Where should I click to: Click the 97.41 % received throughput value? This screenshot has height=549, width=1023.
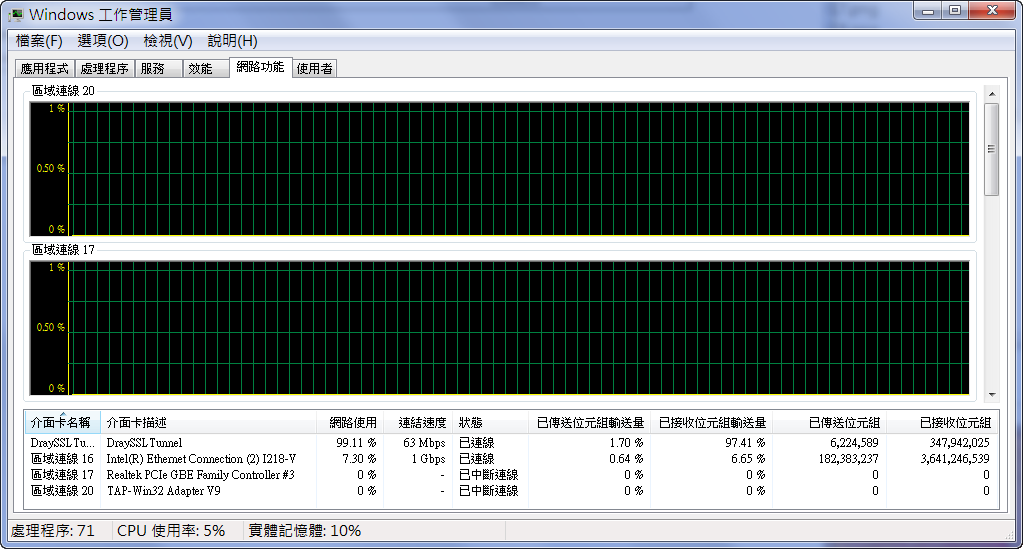pyautogui.click(x=745, y=443)
